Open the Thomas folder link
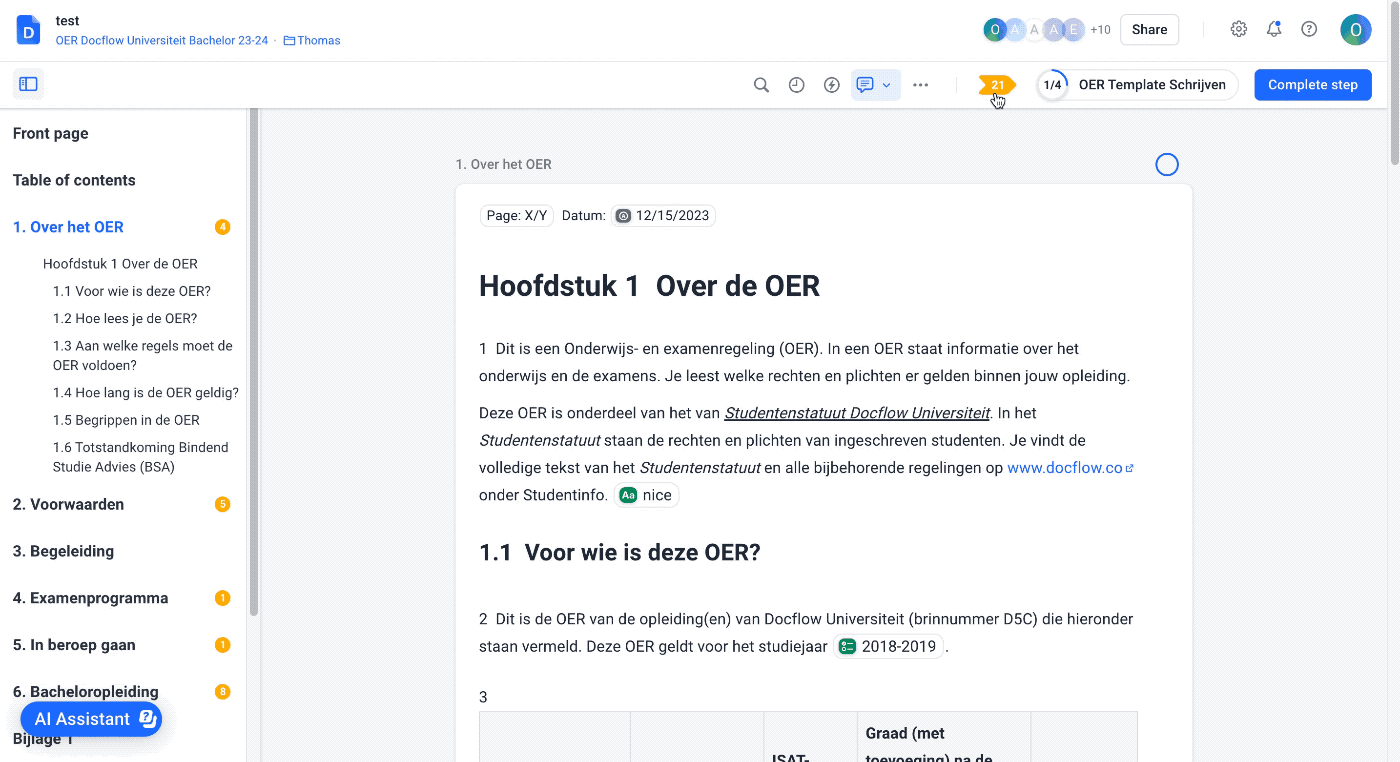 312,41
